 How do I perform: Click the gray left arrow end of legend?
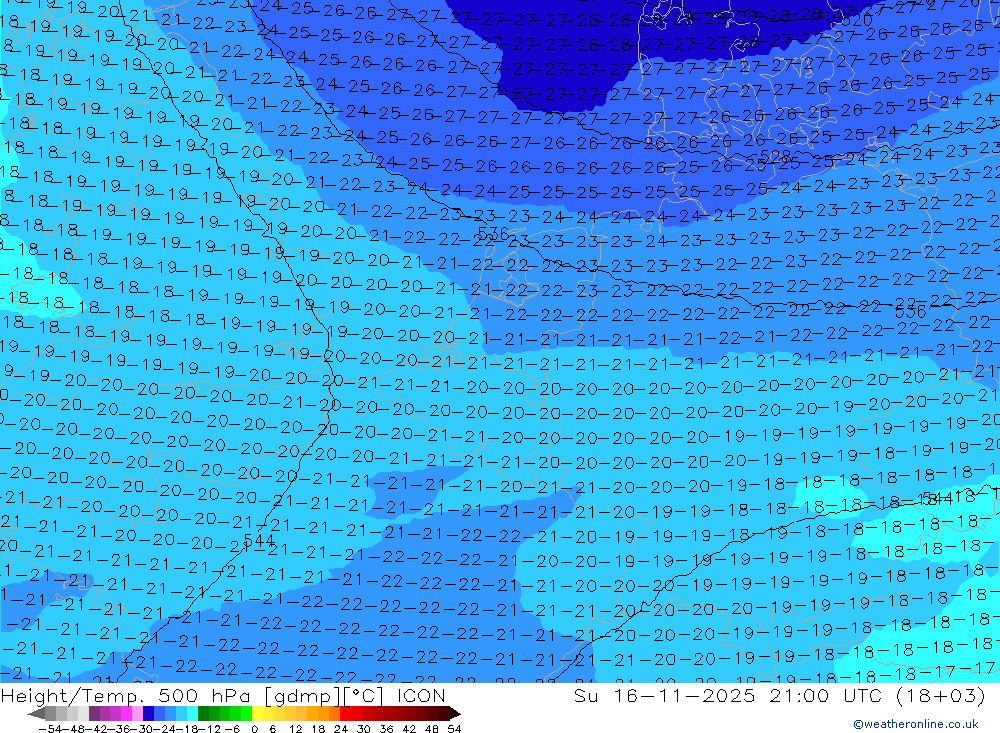click(36, 713)
